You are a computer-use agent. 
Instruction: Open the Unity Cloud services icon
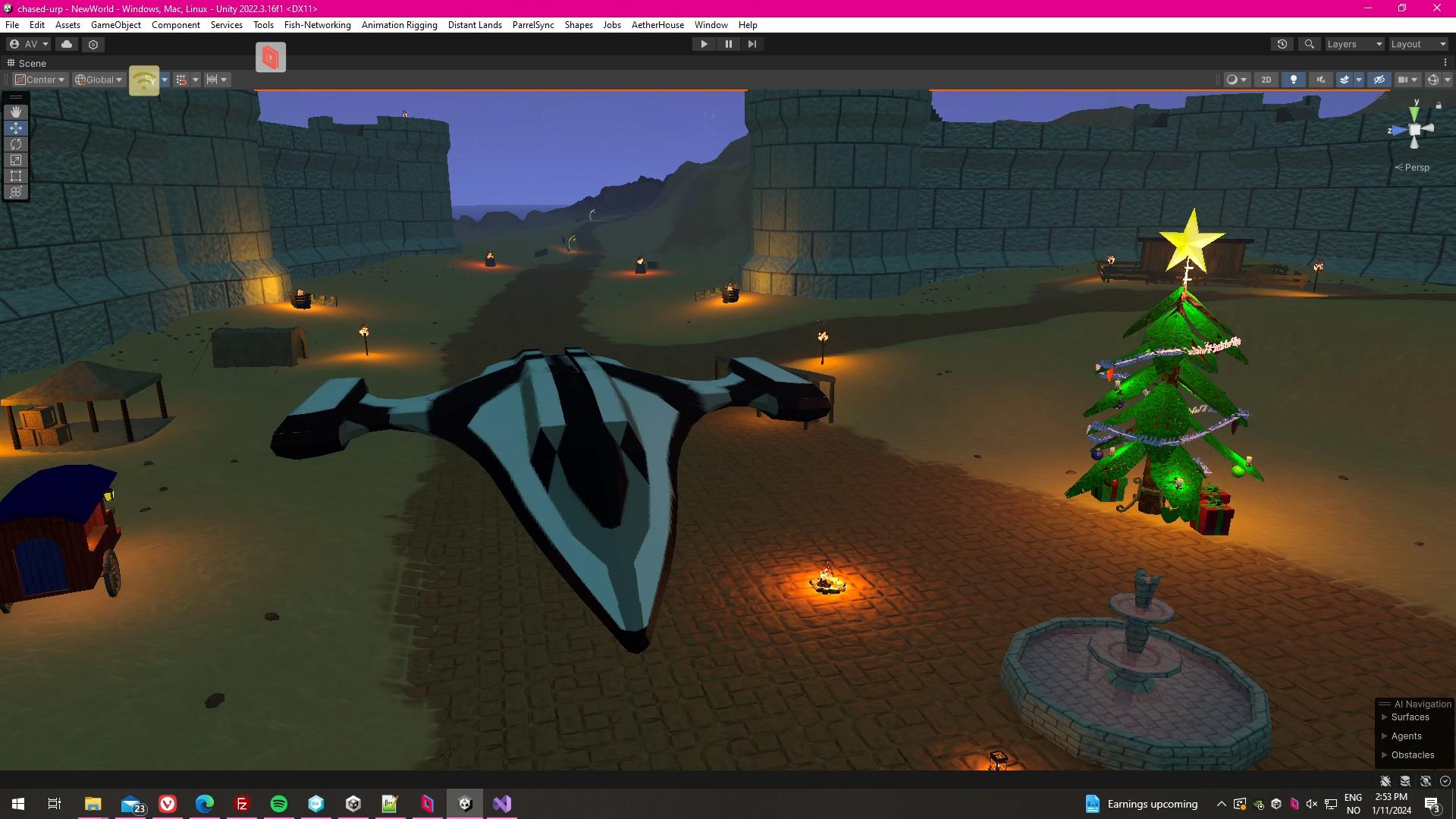tap(67, 44)
